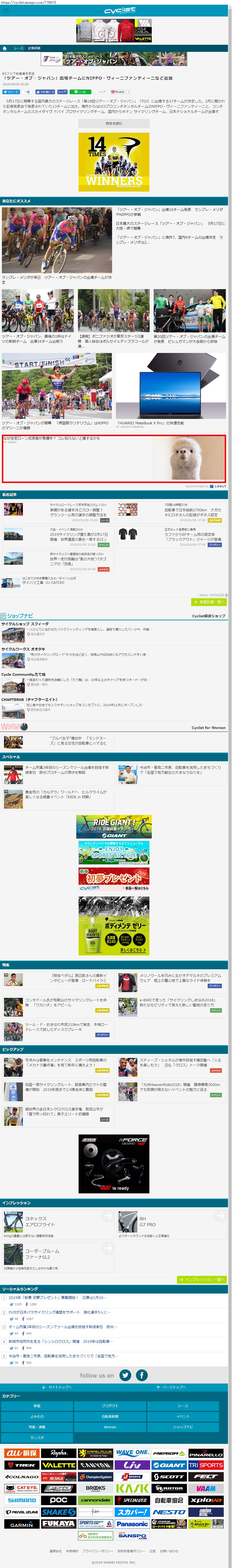
Task: Select the ショップナビ category tile
Action: pos(183,1427)
